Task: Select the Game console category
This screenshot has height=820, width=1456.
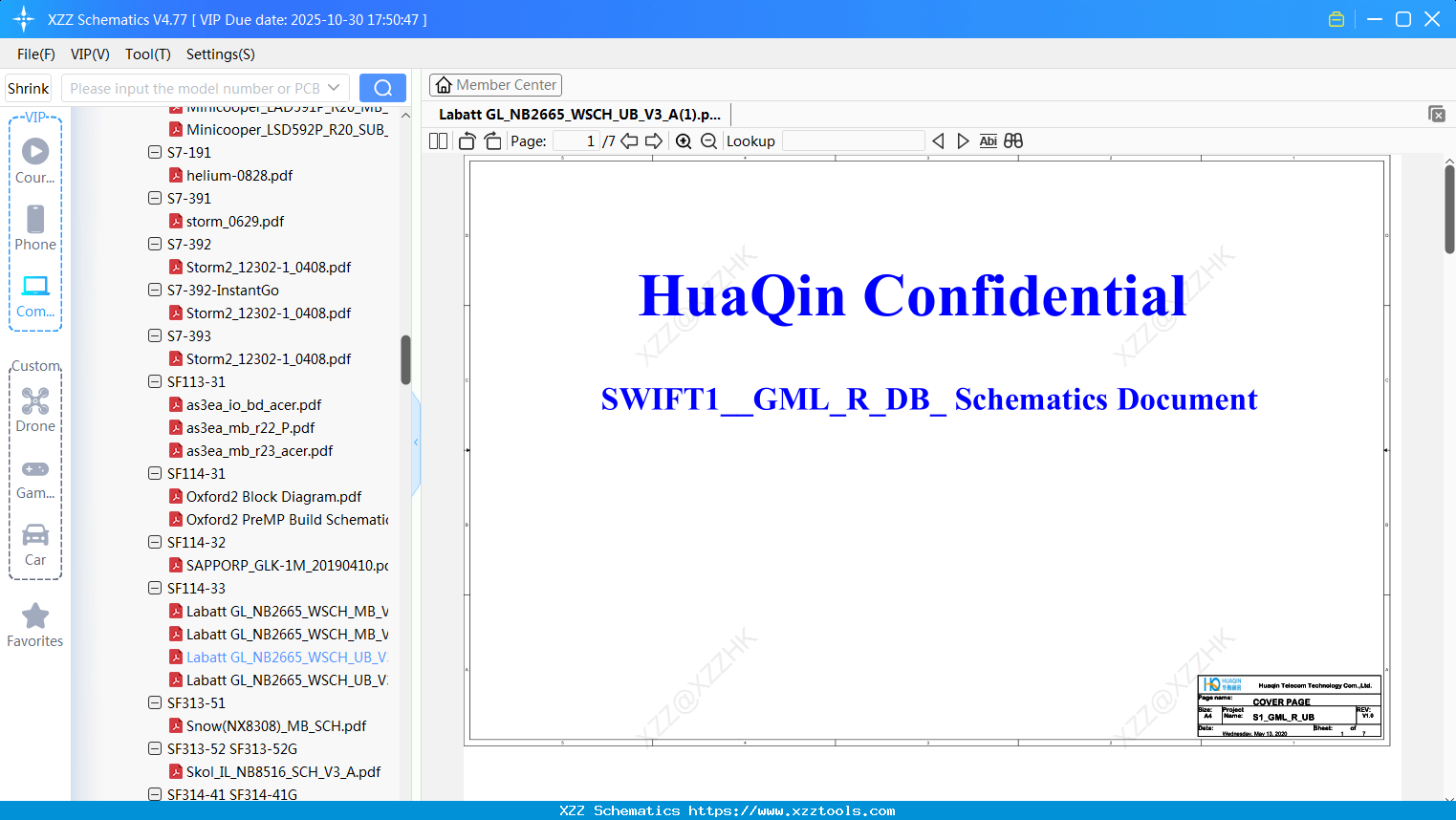Action: tap(35, 478)
